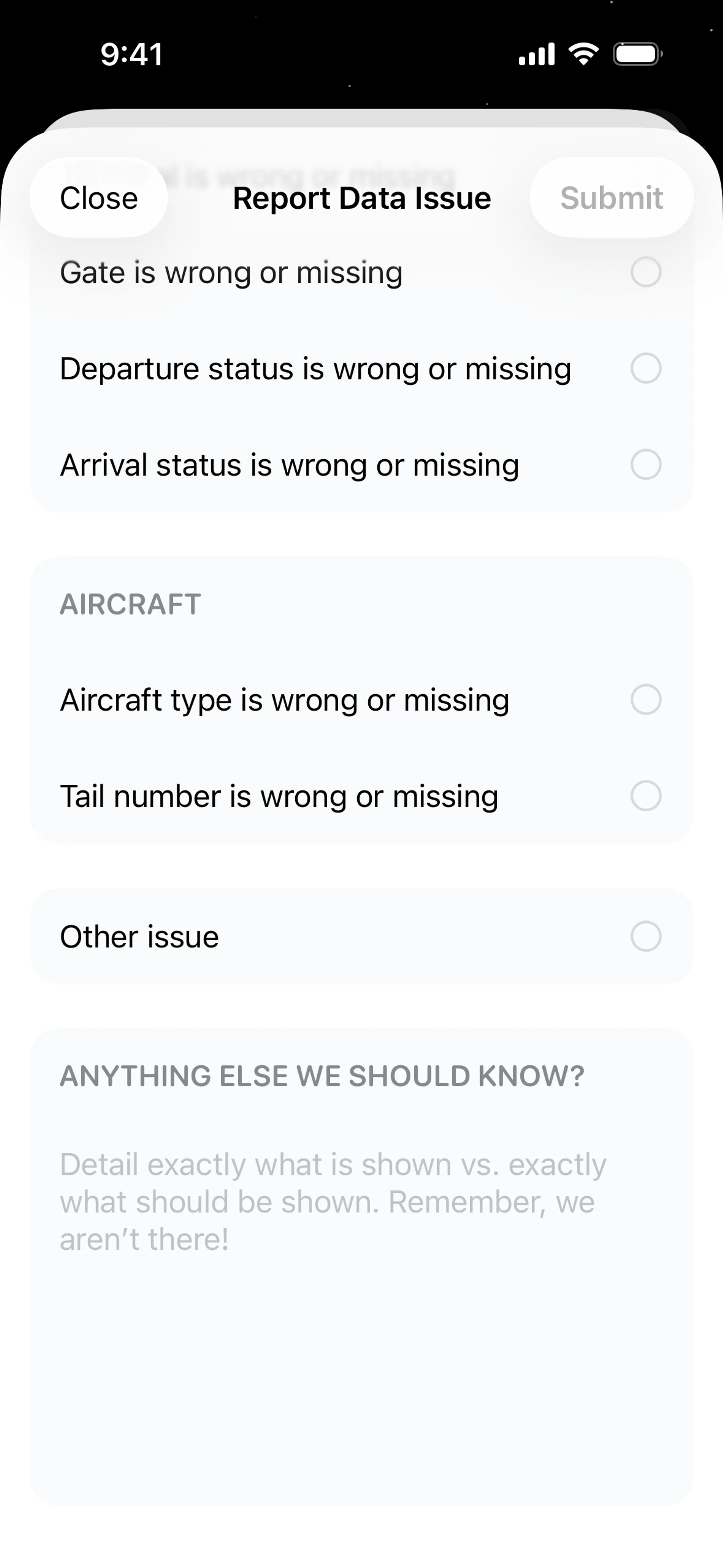Tap the Close button

pos(99,198)
